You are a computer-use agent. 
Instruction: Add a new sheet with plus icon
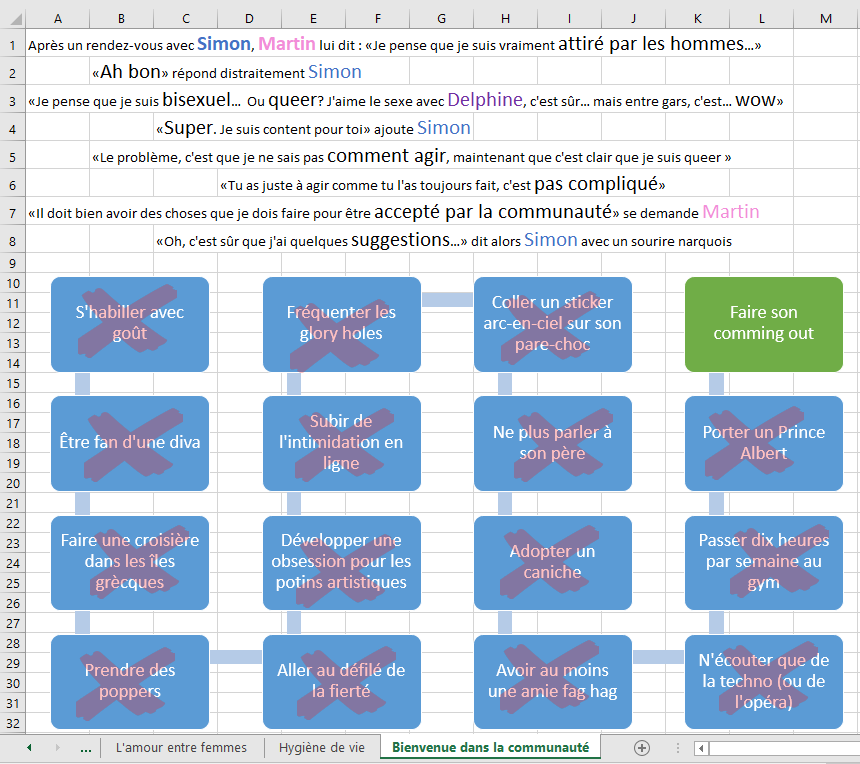coord(642,747)
